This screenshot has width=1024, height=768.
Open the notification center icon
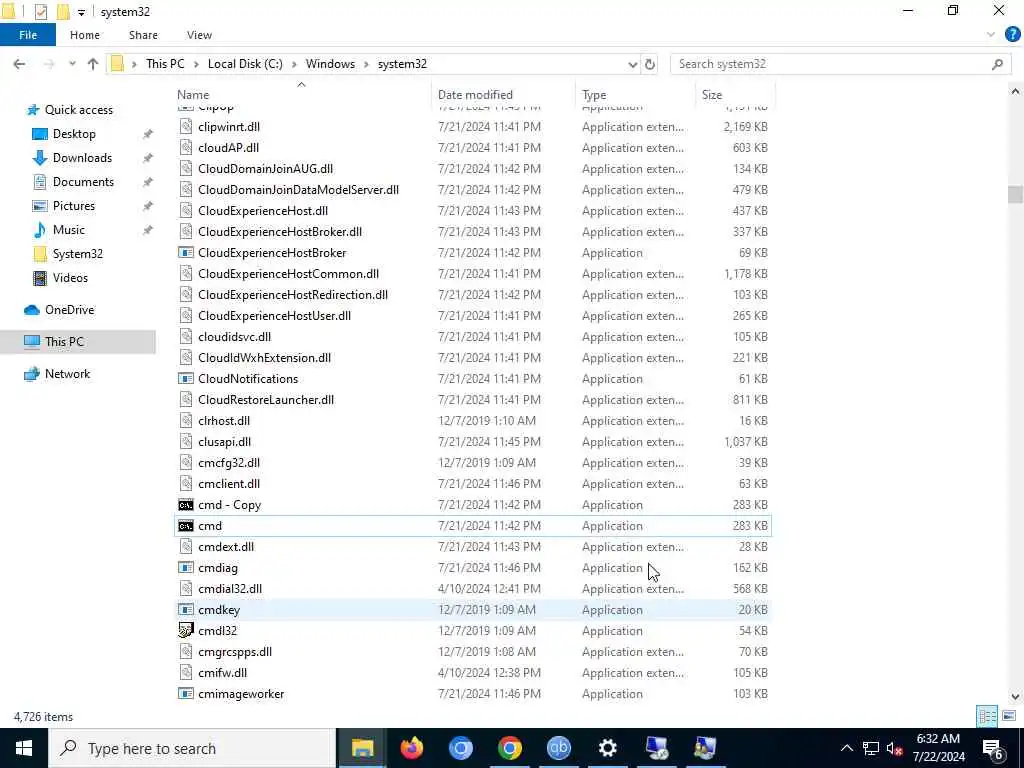993,748
